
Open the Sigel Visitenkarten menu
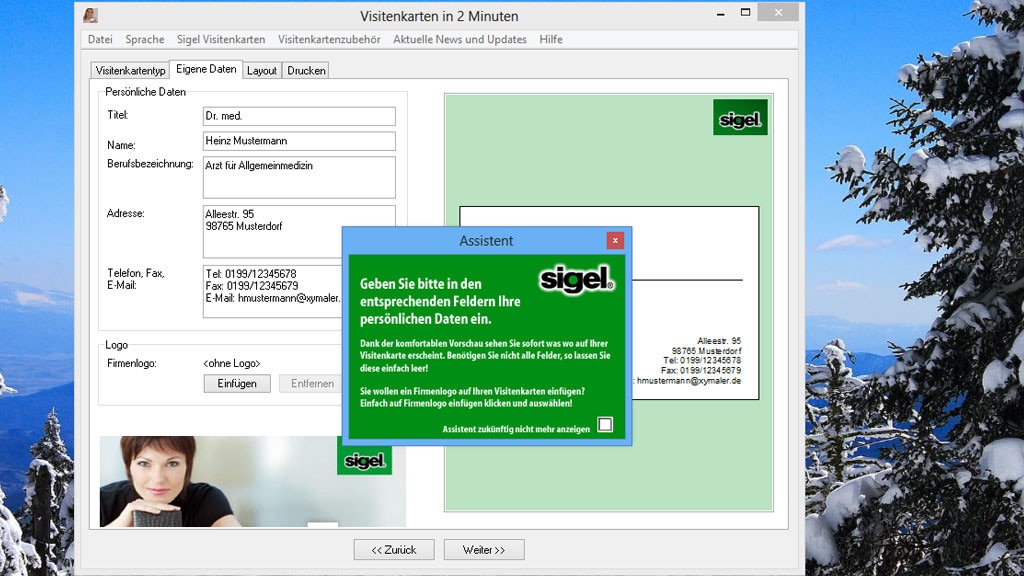click(x=221, y=40)
